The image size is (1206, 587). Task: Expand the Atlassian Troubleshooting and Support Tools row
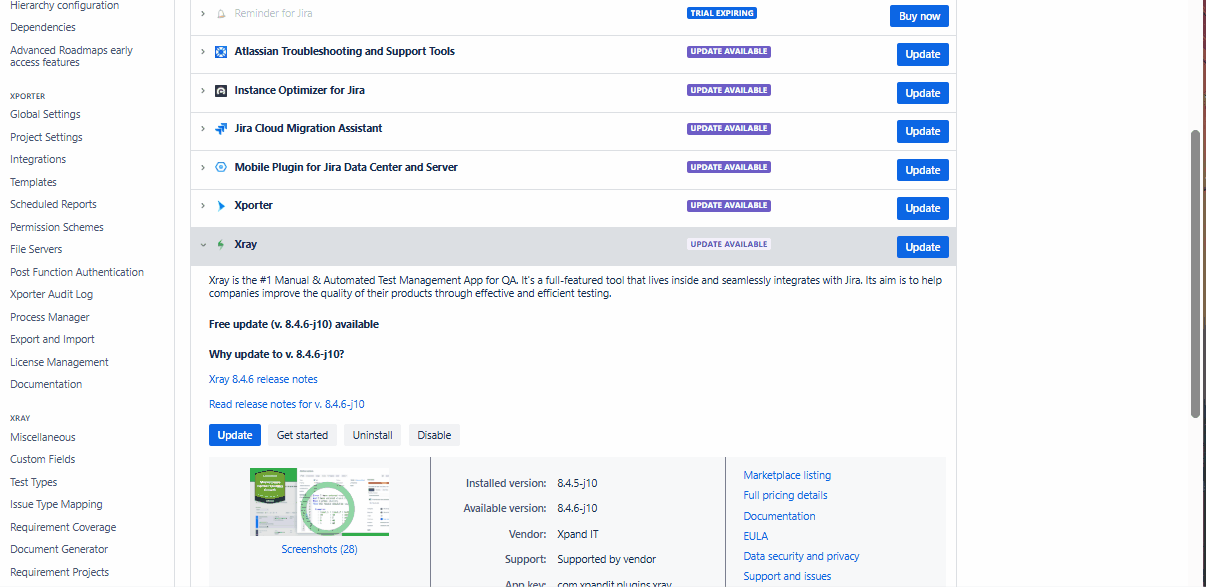pos(203,52)
